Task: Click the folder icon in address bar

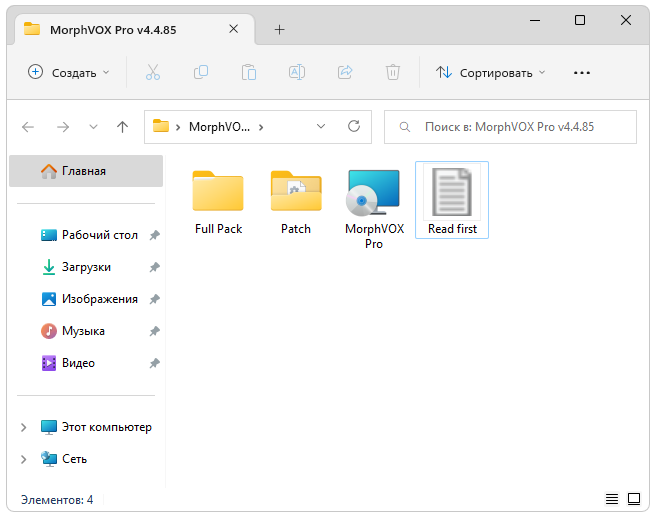Action: [x=161, y=126]
